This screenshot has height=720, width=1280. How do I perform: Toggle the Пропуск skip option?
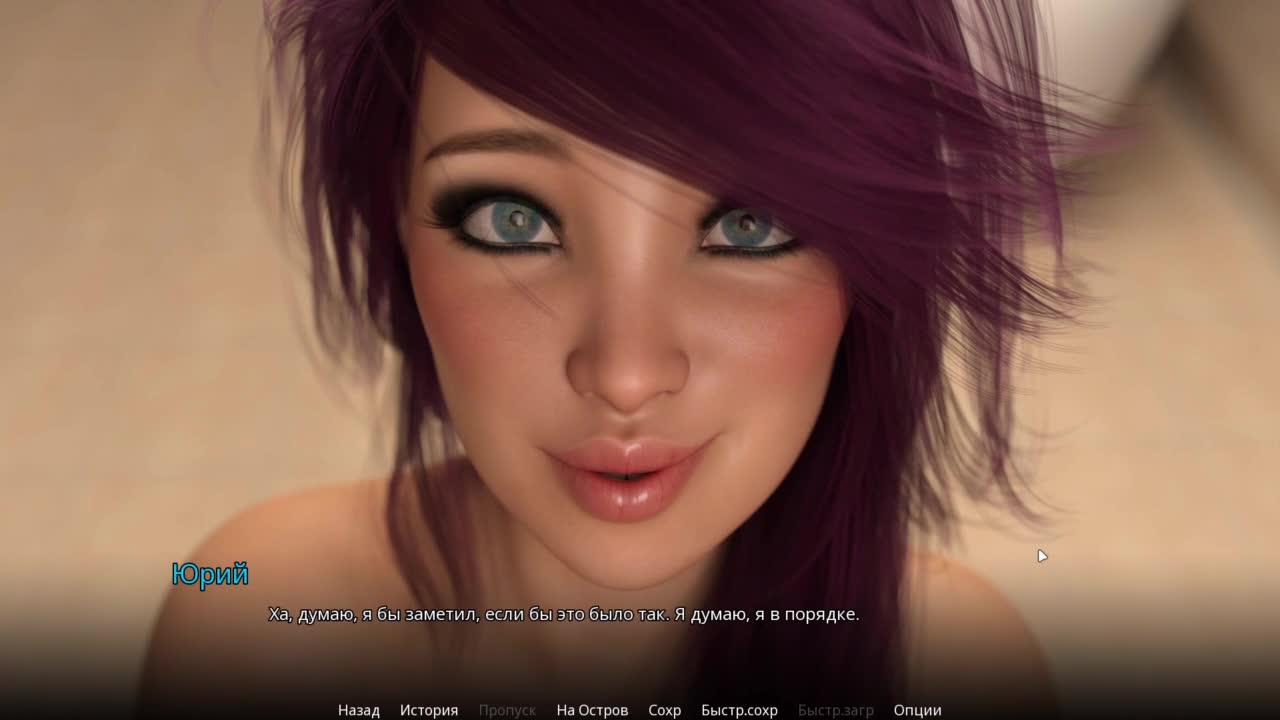(507, 710)
